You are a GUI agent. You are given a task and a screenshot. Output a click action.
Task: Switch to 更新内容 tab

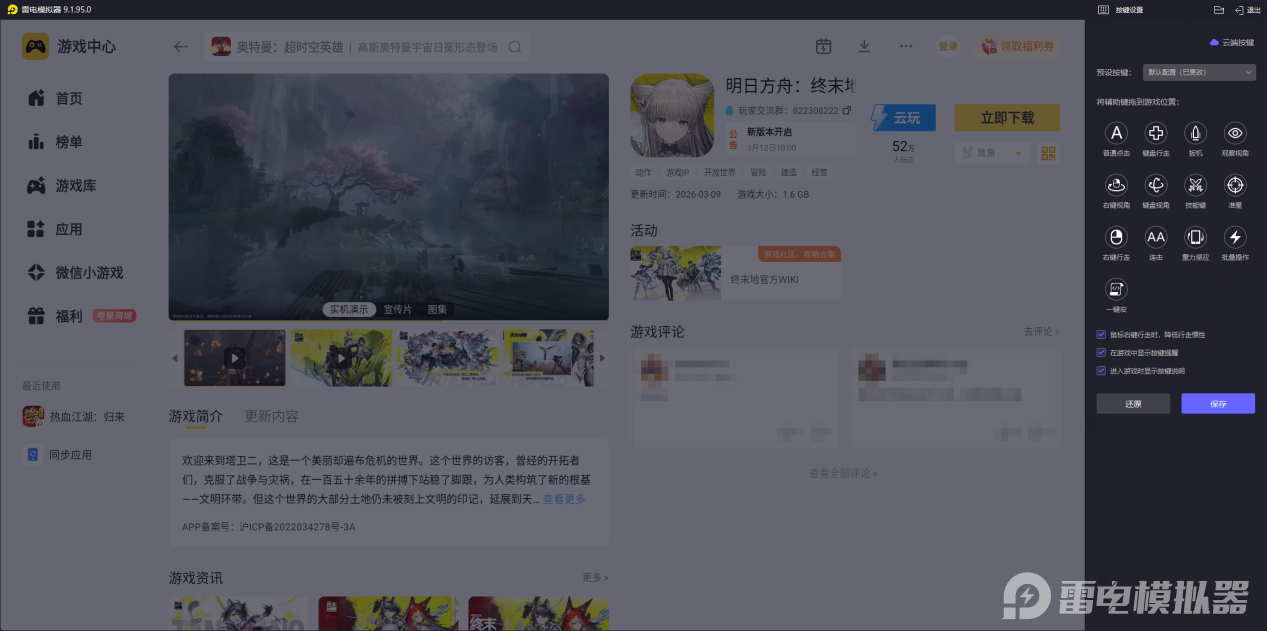click(x=272, y=416)
